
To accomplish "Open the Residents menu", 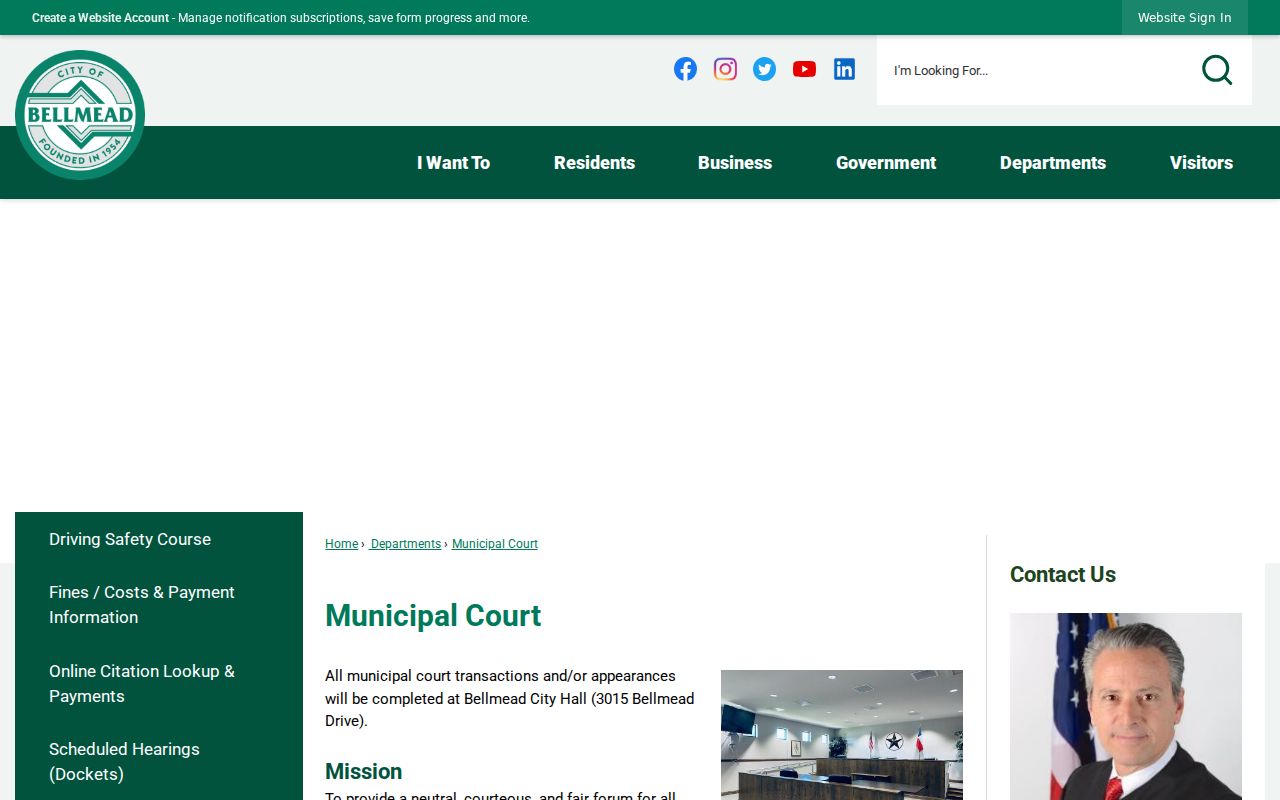I will click(594, 163).
